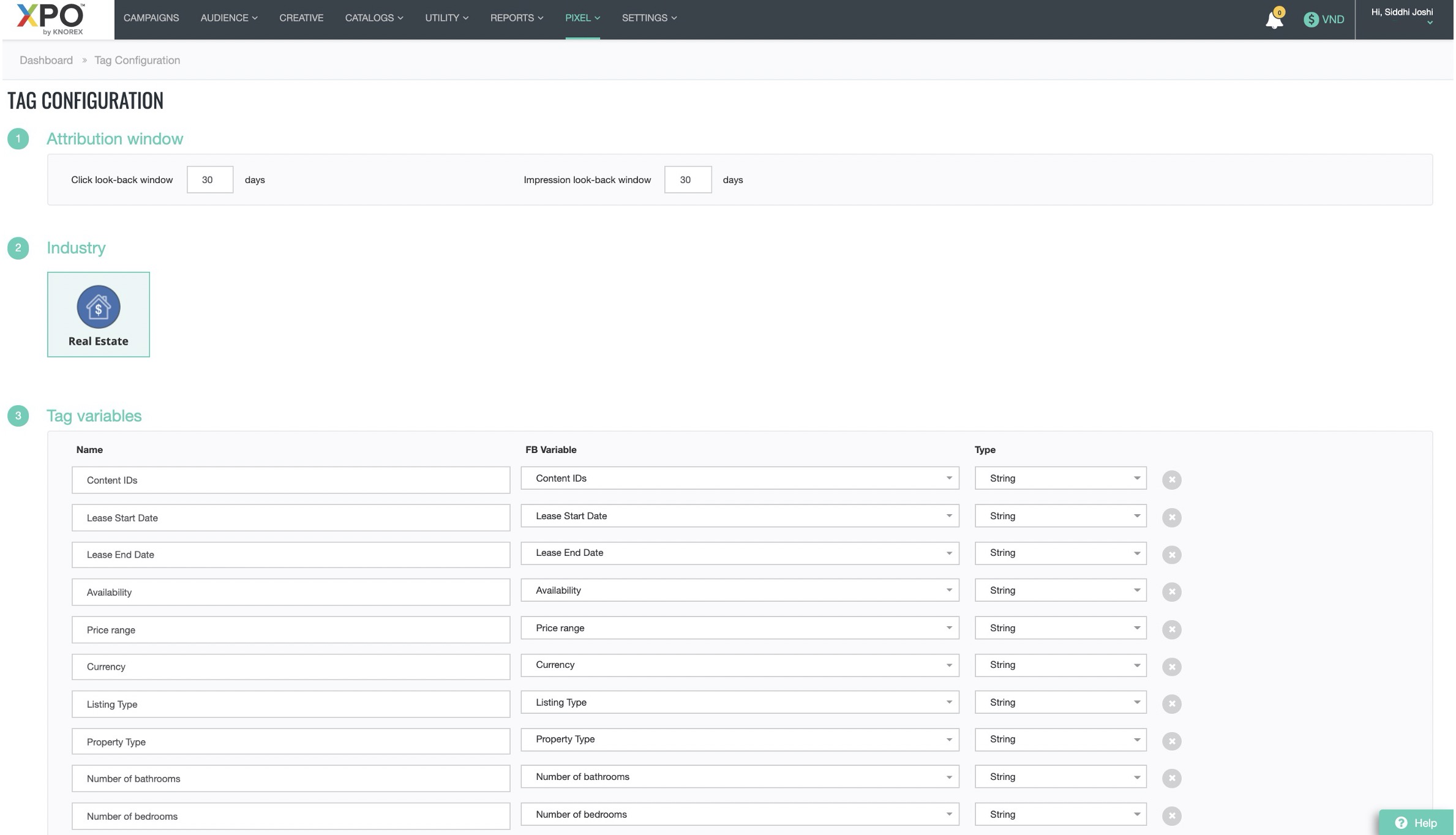Image resolution: width=1456 pixels, height=835 pixels.
Task: Click the Number of bathrooms name field
Action: click(290, 779)
